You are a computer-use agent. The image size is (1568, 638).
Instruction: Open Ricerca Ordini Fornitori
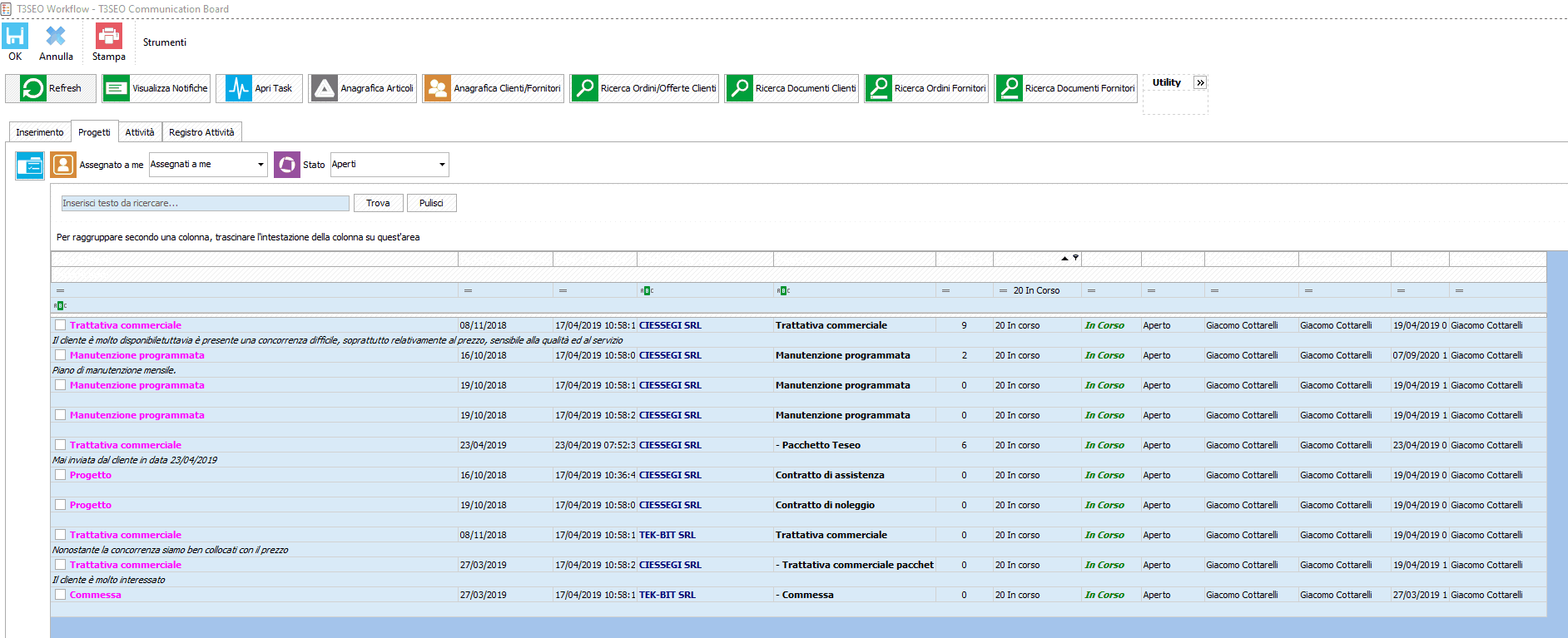926,88
